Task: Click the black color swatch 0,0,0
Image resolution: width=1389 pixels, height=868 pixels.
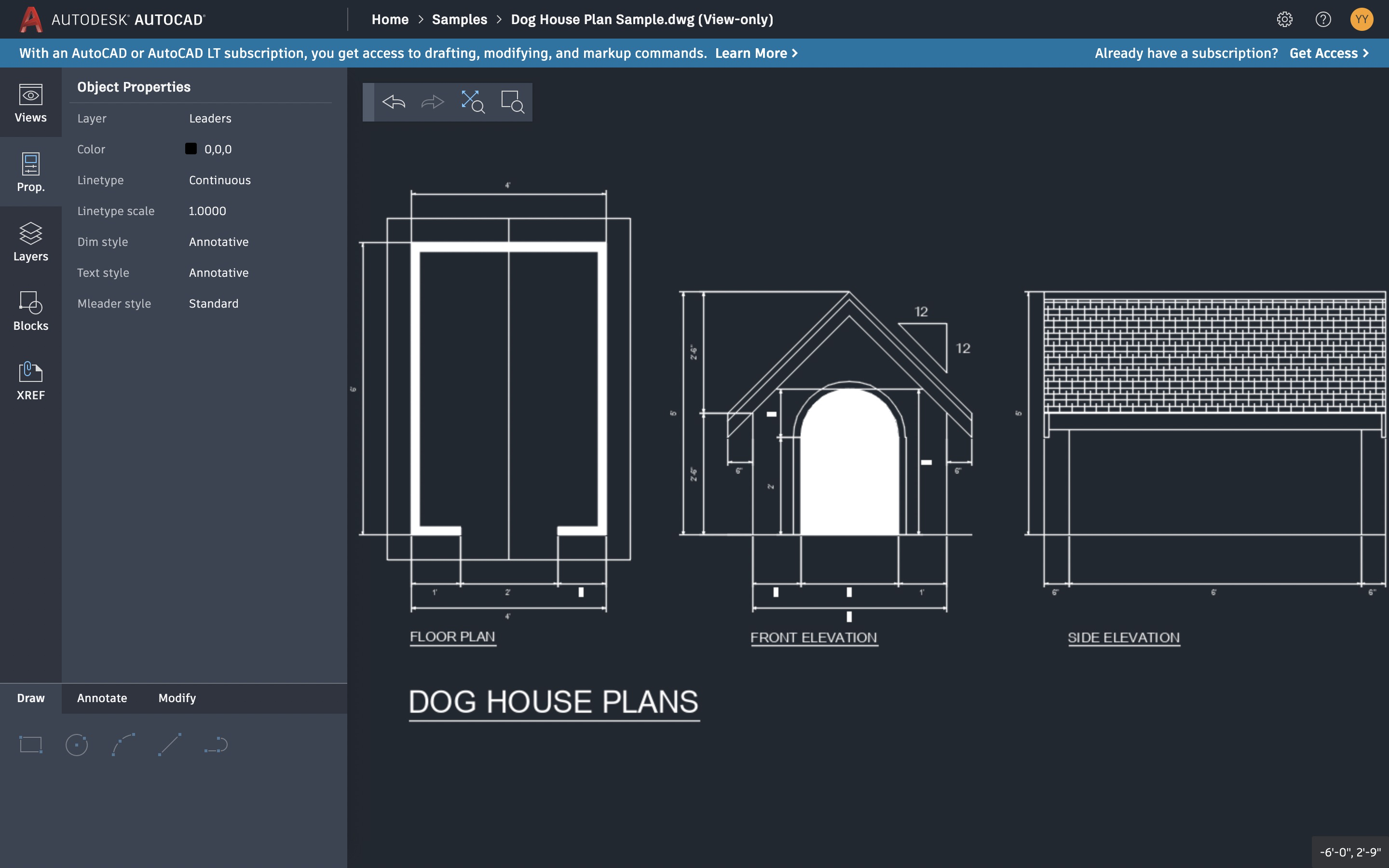Action: [x=191, y=149]
